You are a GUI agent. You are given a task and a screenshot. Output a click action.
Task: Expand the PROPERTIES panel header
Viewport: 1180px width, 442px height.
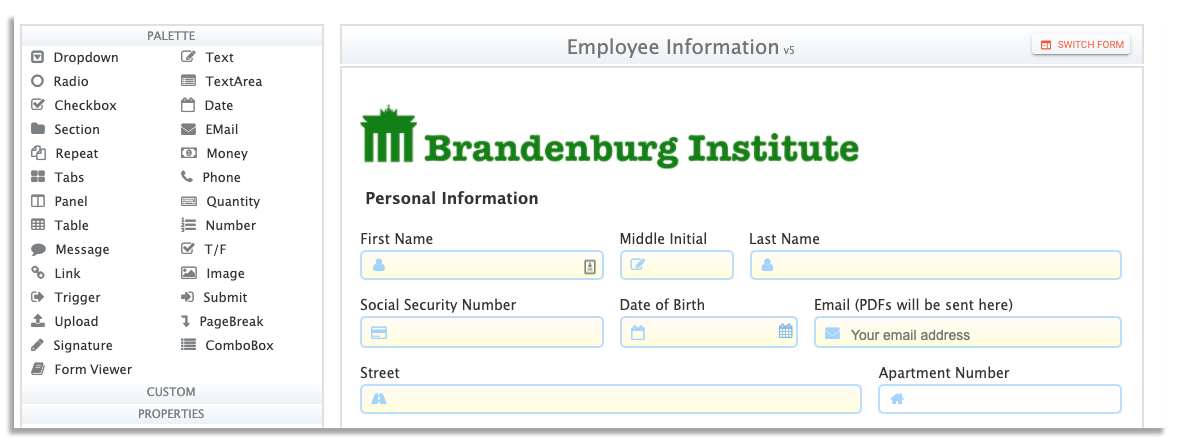point(172,413)
